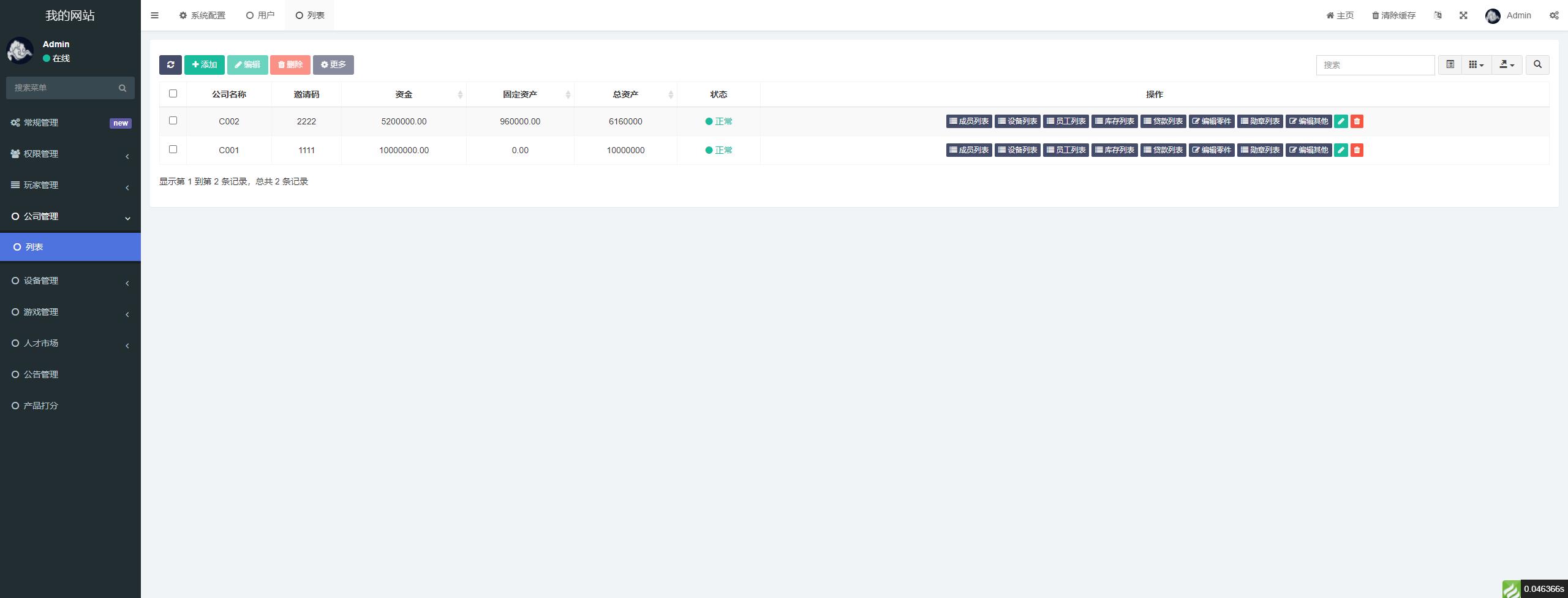Image resolution: width=1568 pixels, height=598 pixels.
Task: Select the checkbox for company C001
Action: (173, 149)
